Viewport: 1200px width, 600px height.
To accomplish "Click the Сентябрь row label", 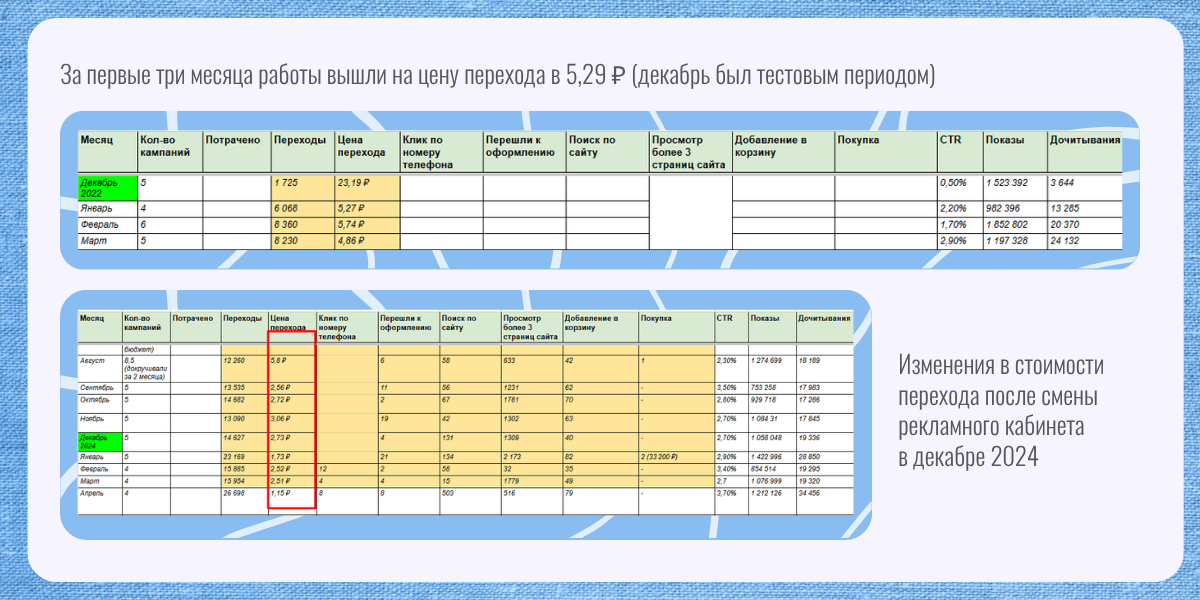I will 99,386.
